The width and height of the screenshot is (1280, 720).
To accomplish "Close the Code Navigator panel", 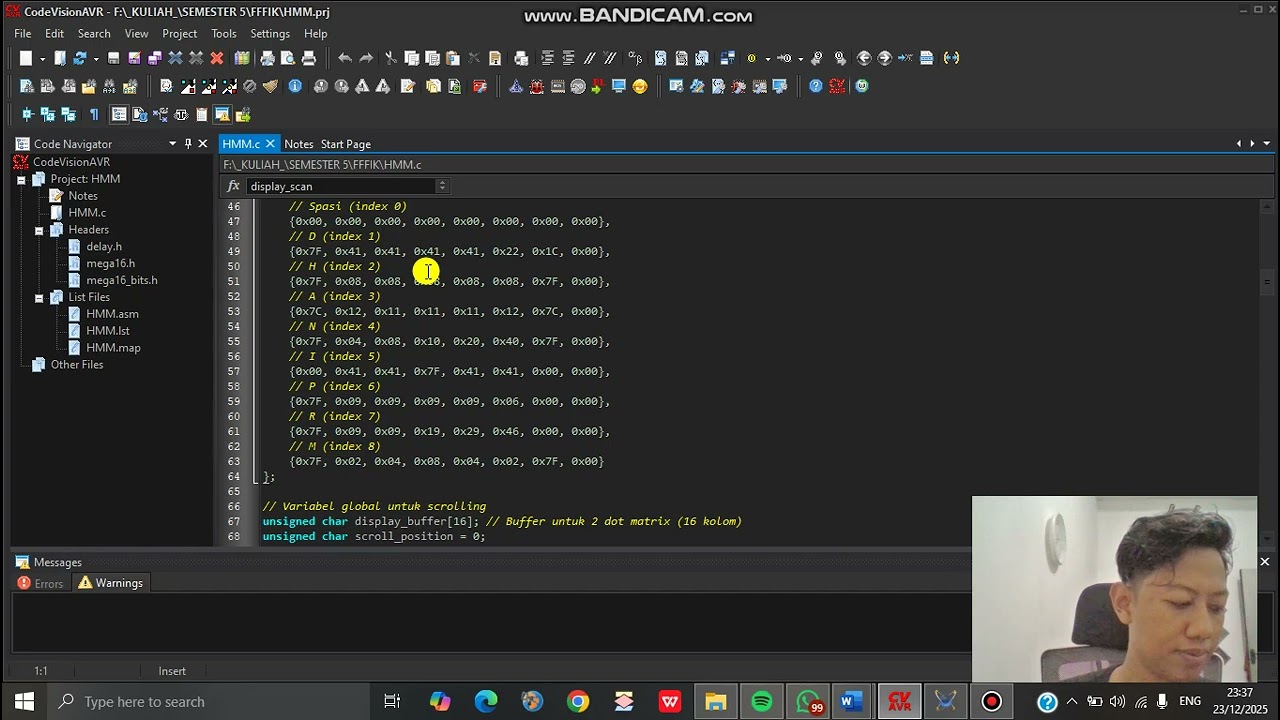I will (202, 144).
